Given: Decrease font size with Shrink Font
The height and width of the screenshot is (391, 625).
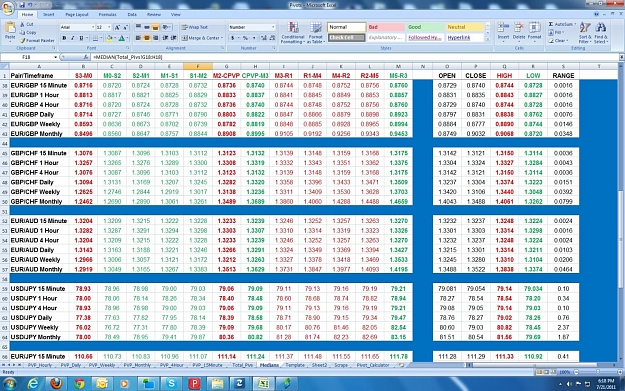Looking at the screenshot, I should click(125, 27).
